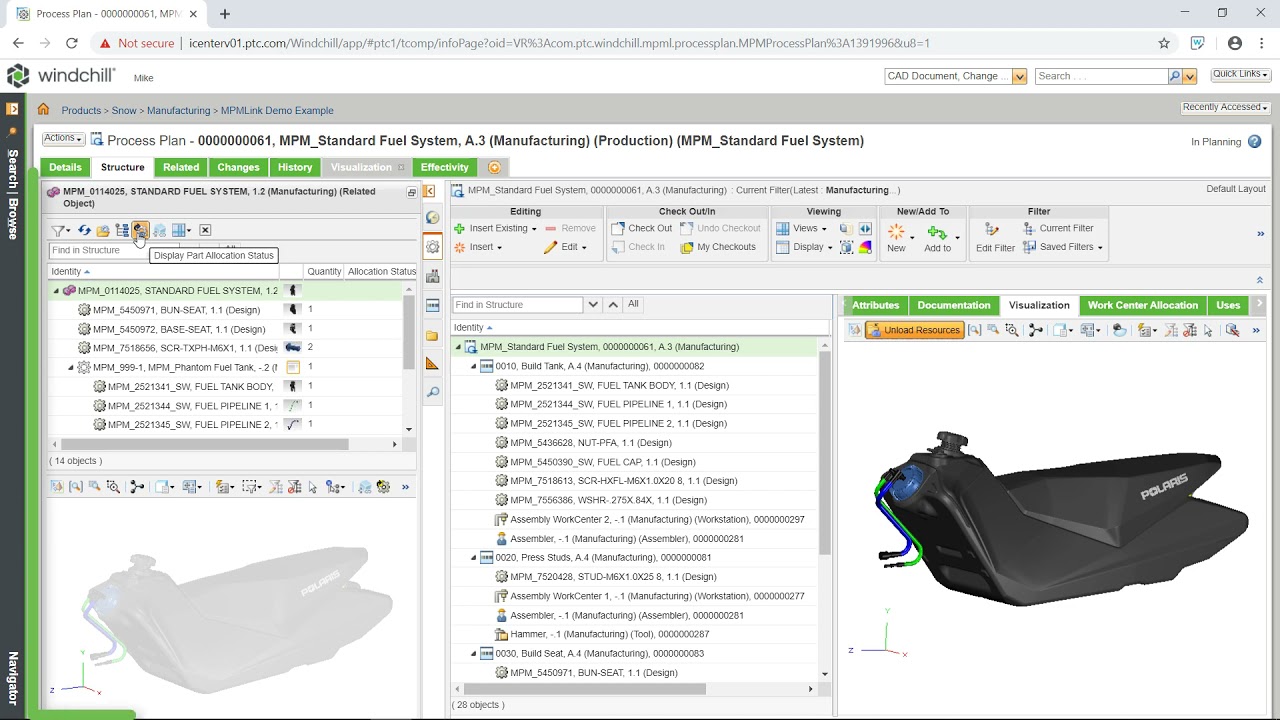The height and width of the screenshot is (720, 1280).
Task: Click the Display Part Allocation Status icon
Action: pyautogui.click(x=141, y=230)
